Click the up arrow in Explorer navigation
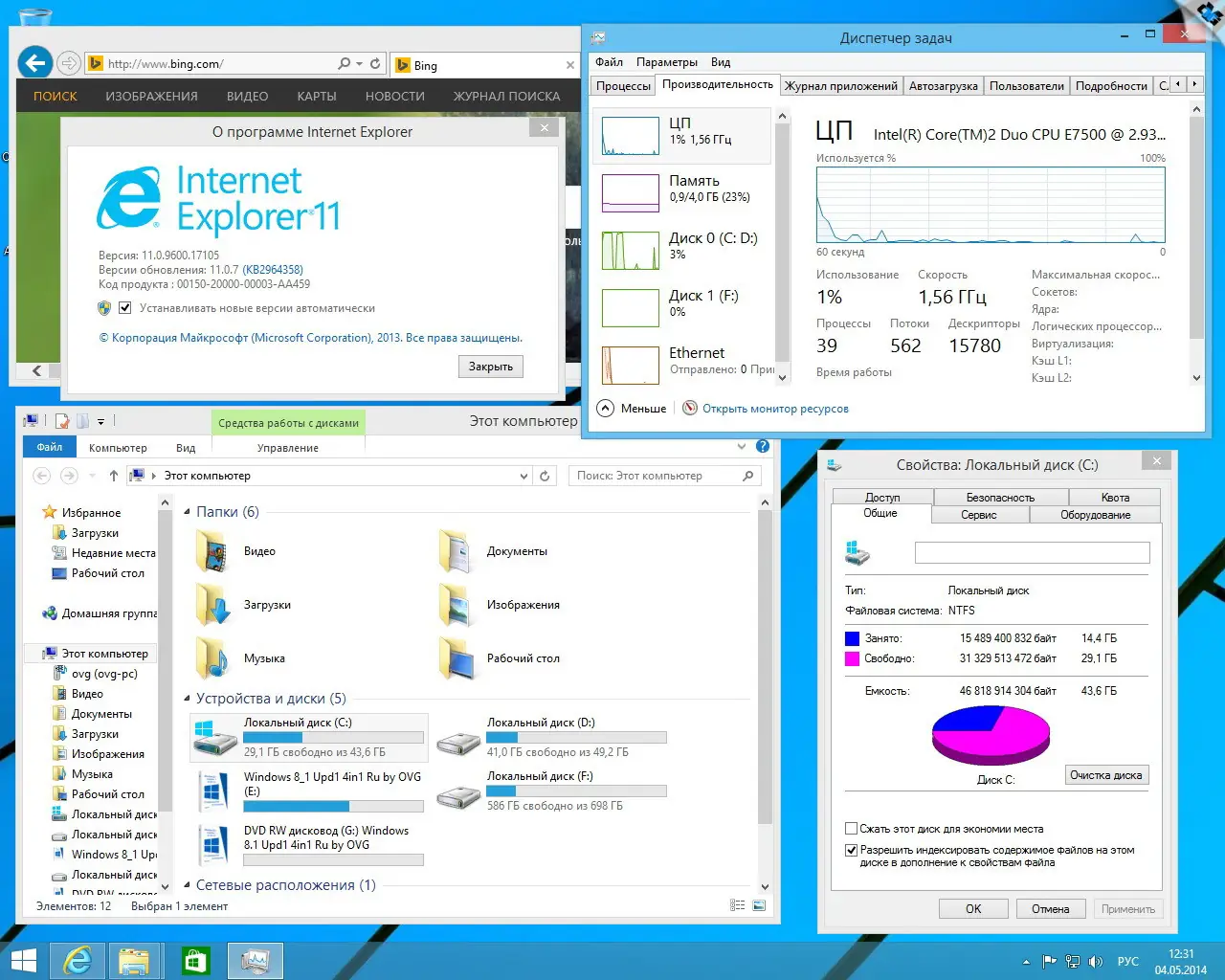The width and height of the screenshot is (1225, 980). pyautogui.click(x=114, y=476)
